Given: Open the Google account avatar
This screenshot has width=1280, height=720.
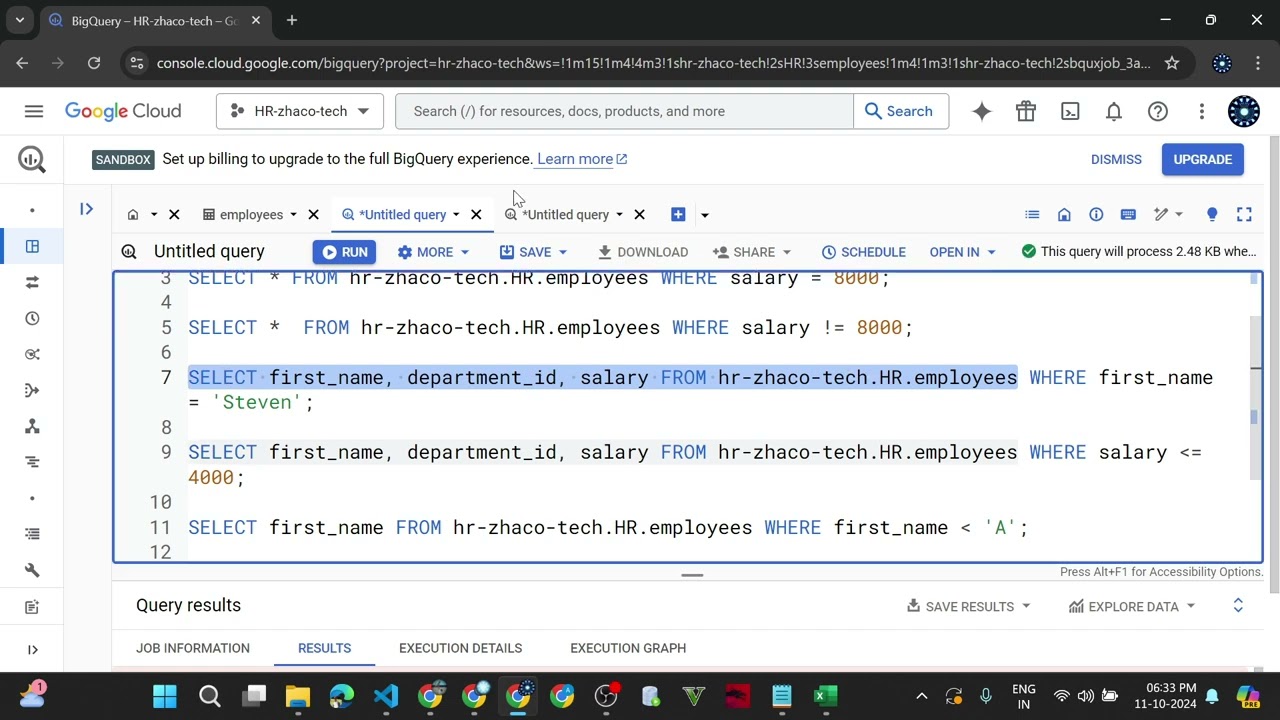Looking at the screenshot, I should tap(1244, 111).
